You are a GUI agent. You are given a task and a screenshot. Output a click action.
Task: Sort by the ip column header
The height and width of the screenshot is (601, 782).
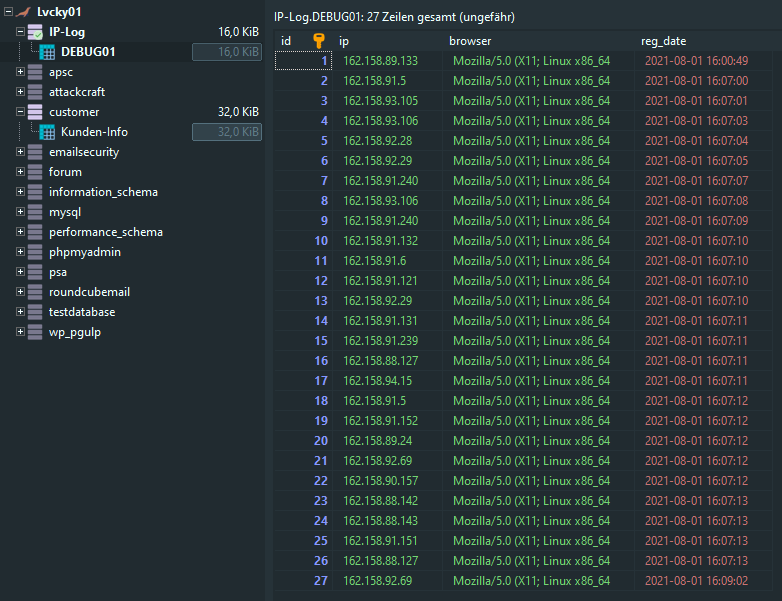click(x=390, y=41)
